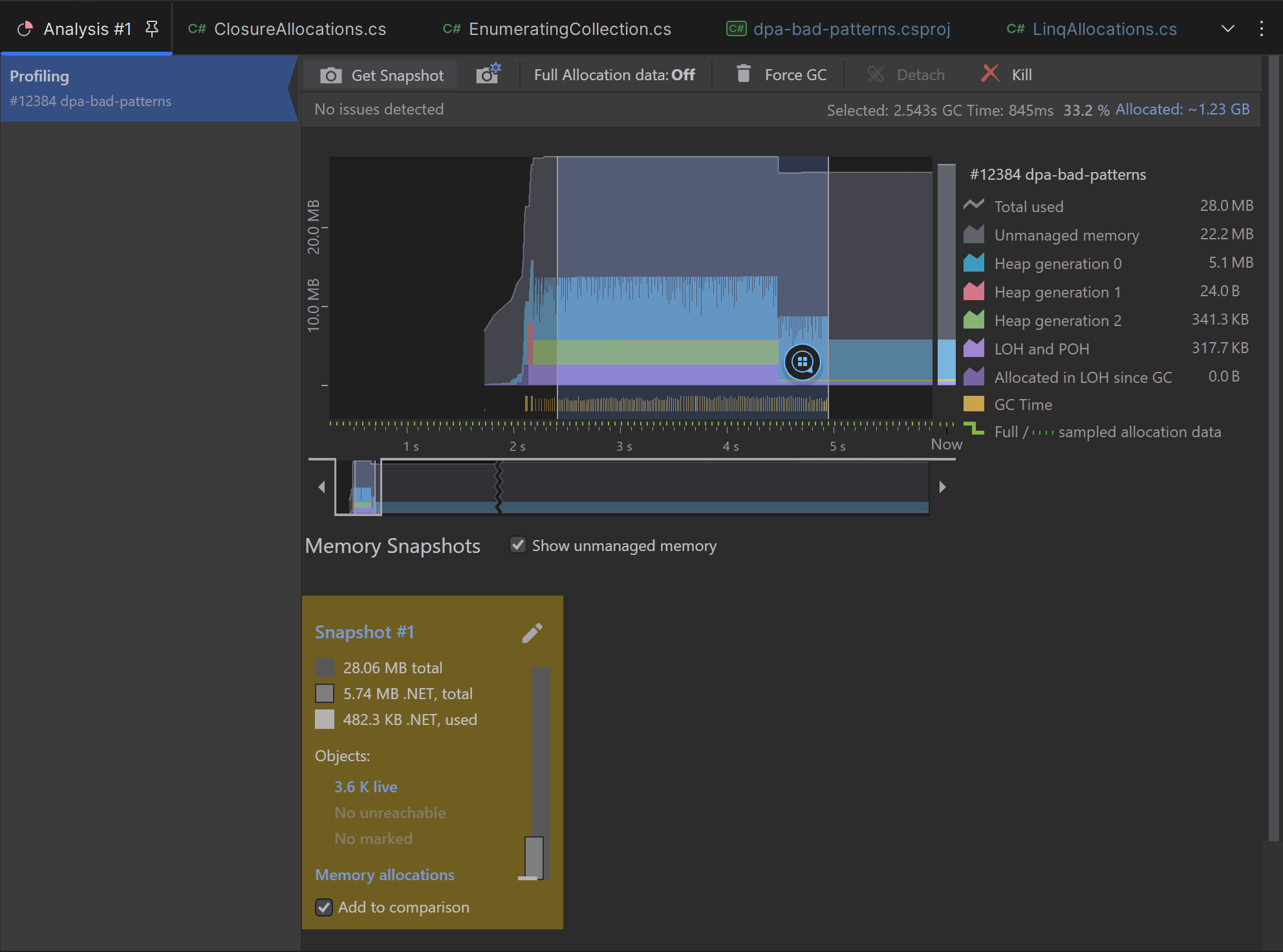Open the editor tabs options kebab menu

1261,28
